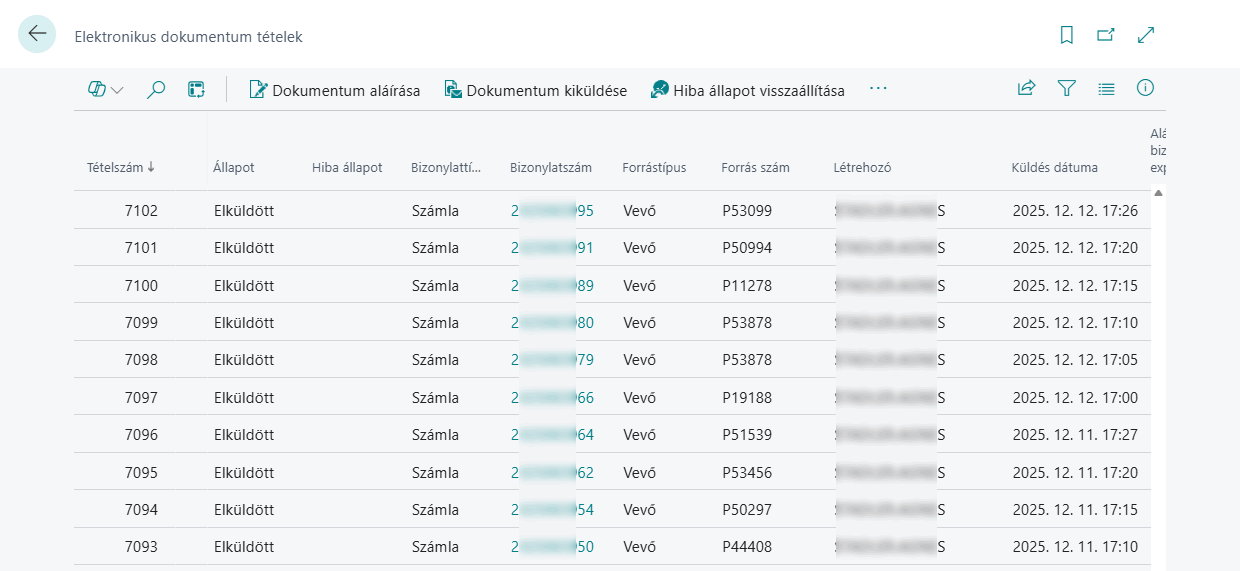Click the search magnifier icon

click(156, 90)
